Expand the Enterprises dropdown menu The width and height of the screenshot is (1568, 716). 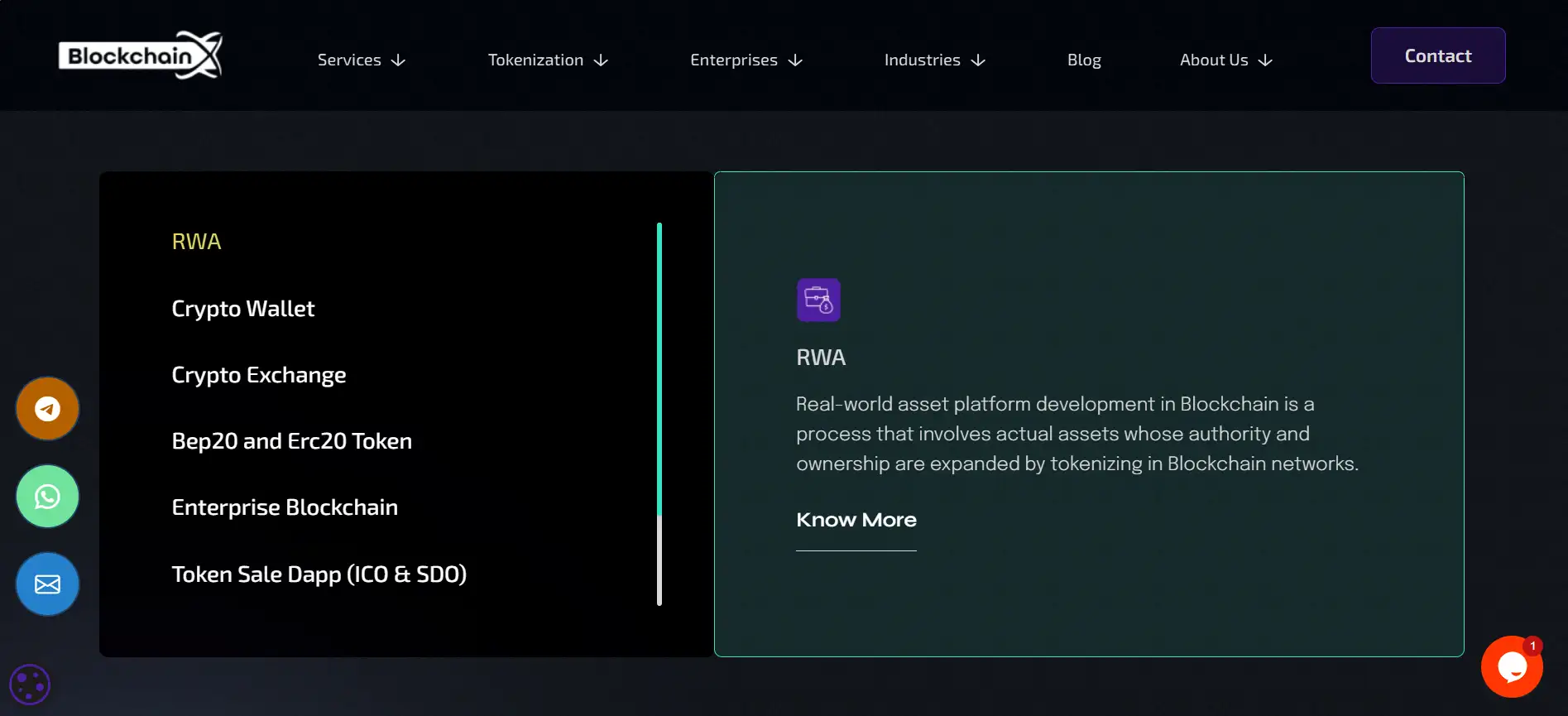pyautogui.click(x=746, y=60)
